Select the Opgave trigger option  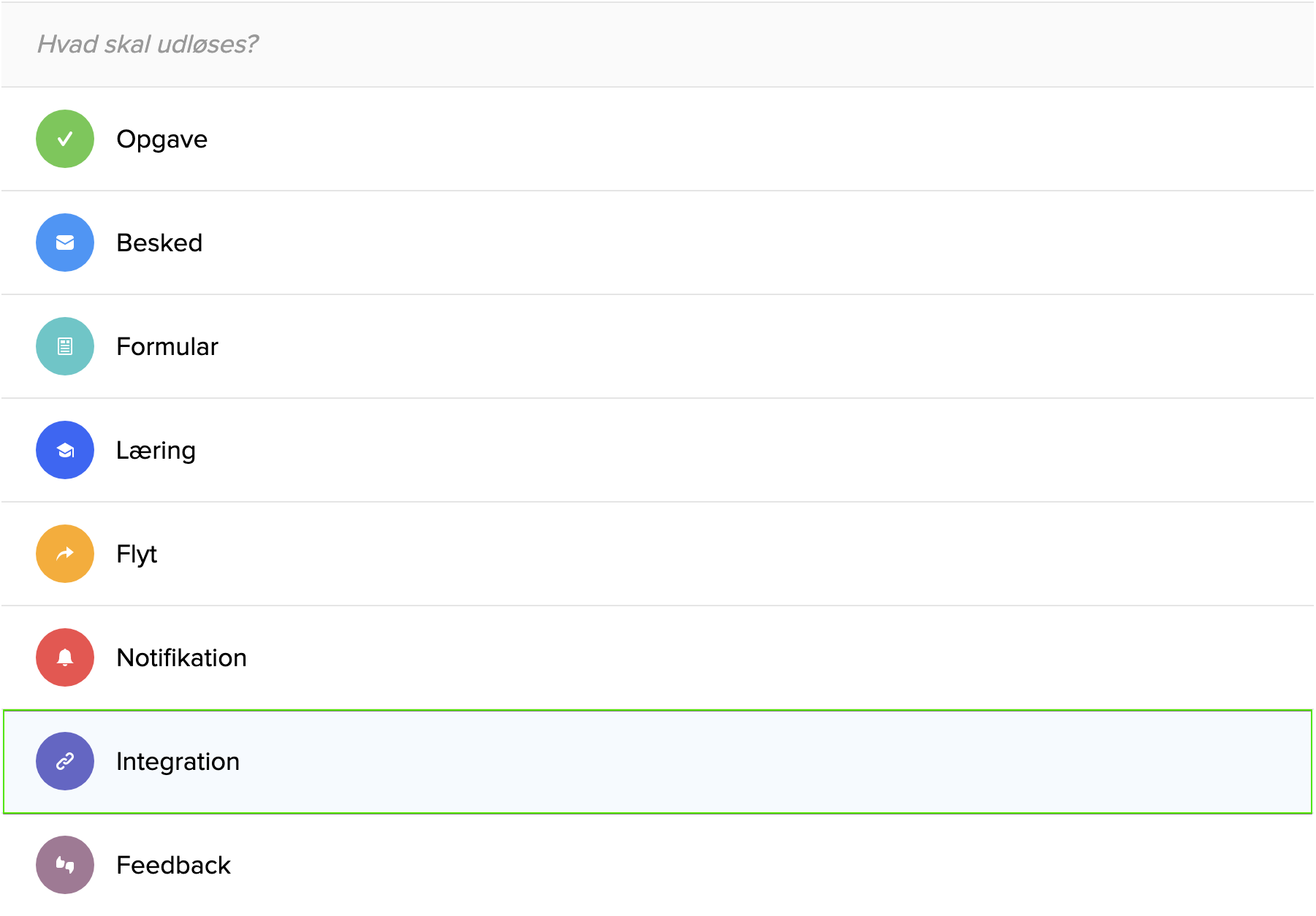[x=161, y=139]
